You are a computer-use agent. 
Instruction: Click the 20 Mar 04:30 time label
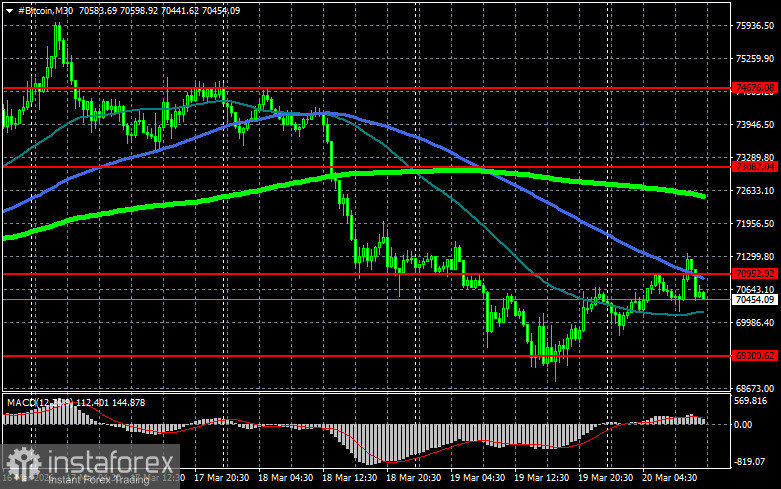[669, 478]
